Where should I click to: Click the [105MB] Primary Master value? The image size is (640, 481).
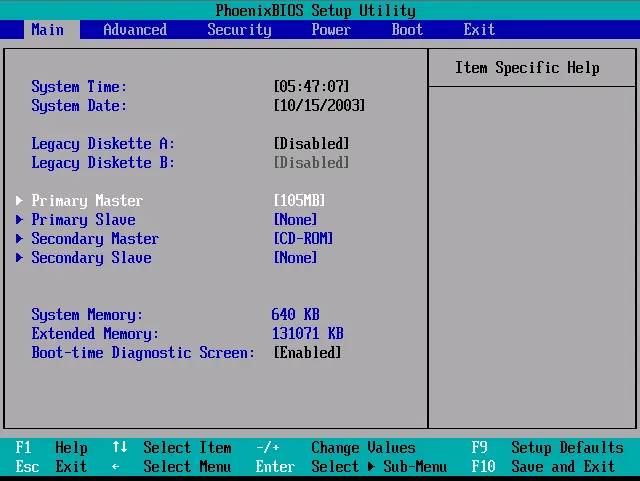[x=299, y=200]
